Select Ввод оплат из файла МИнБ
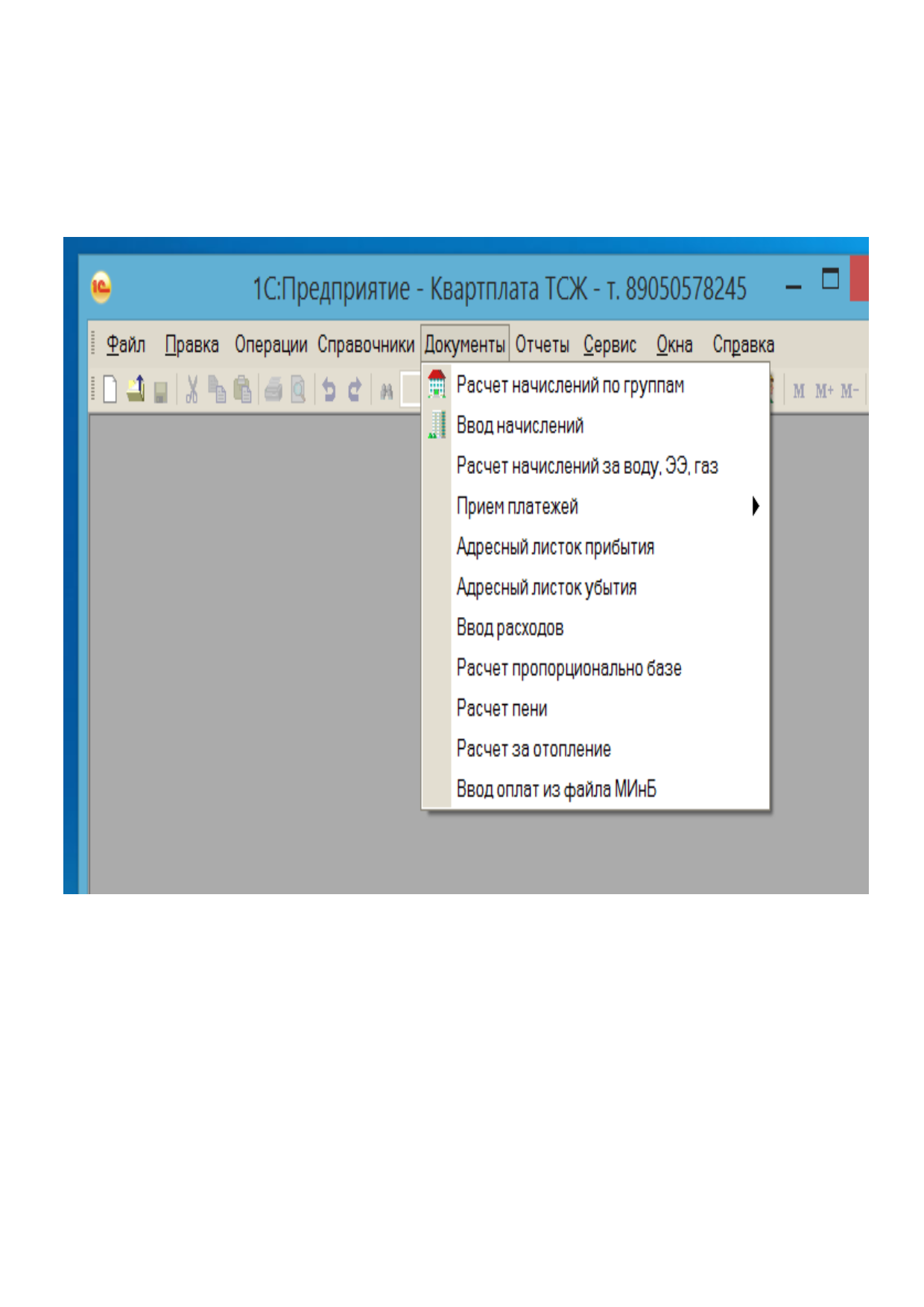The width and height of the screenshot is (924, 1307). pyautogui.click(x=595, y=788)
